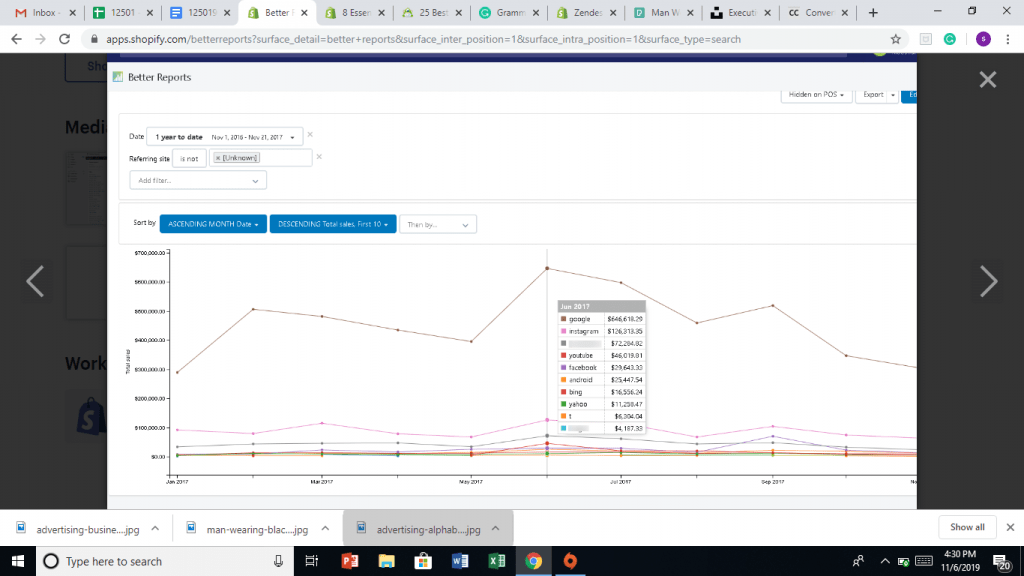Switch to the '8 Essen' Shopify tab
Viewport: 1024px width, 576px height.
tap(355, 12)
